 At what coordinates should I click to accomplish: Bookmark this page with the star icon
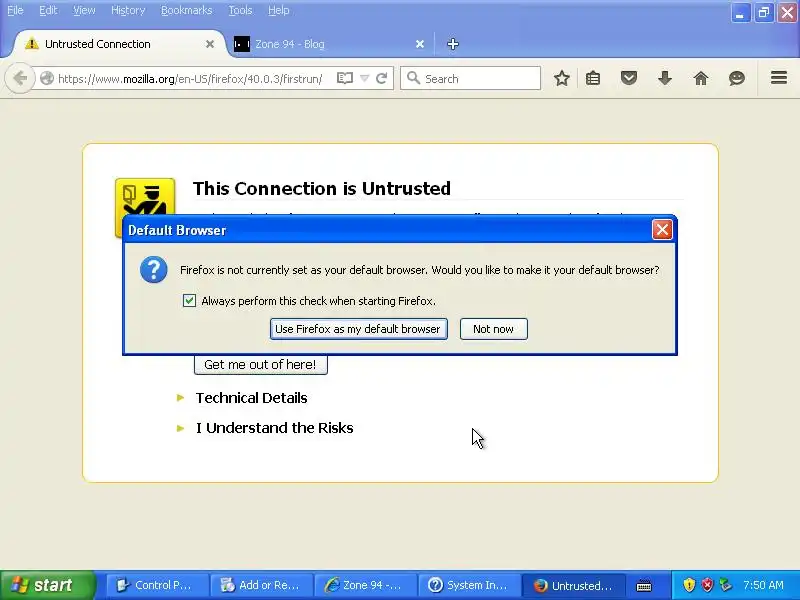(x=562, y=78)
